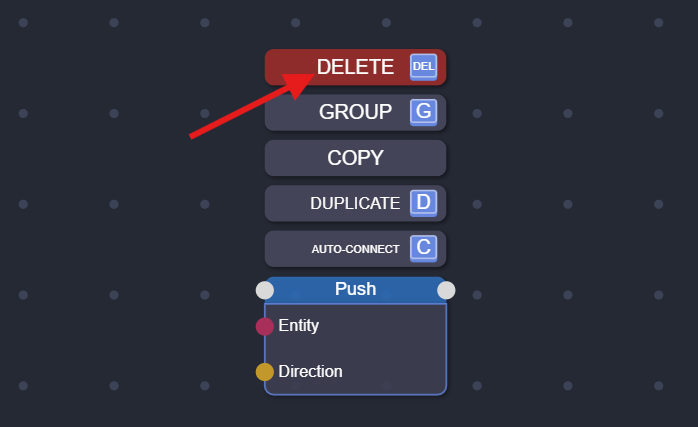The width and height of the screenshot is (698, 427).
Task: Click the Direction label on Push node
Action: pyautogui.click(x=310, y=371)
